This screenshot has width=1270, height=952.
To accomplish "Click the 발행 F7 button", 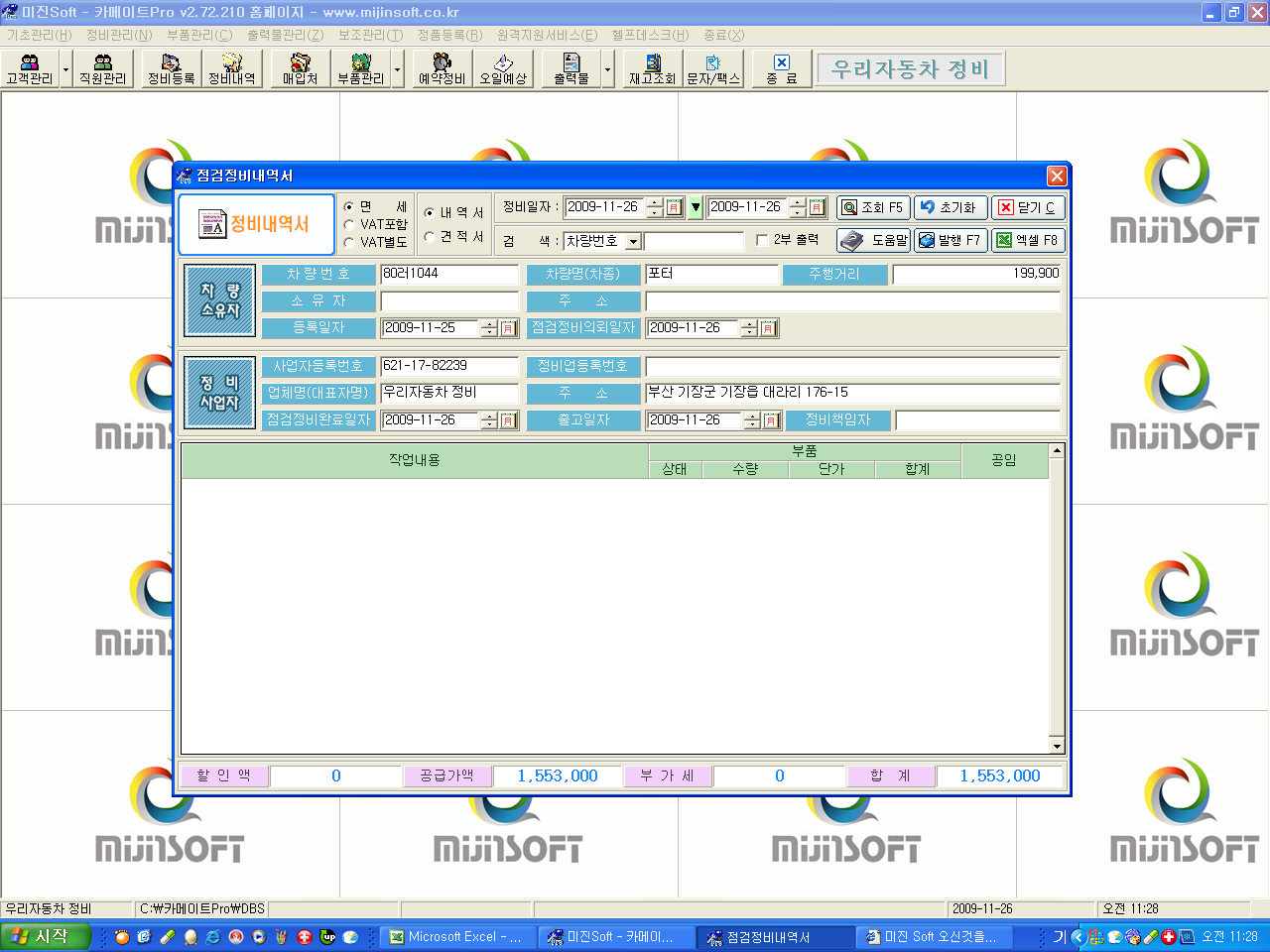I will (x=951, y=240).
